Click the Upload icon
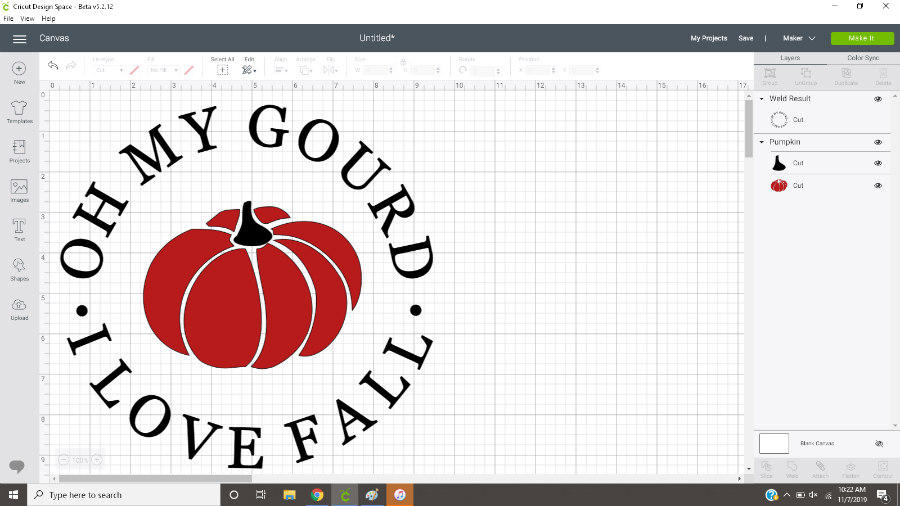Screen dimensions: 900x506 point(19,307)
